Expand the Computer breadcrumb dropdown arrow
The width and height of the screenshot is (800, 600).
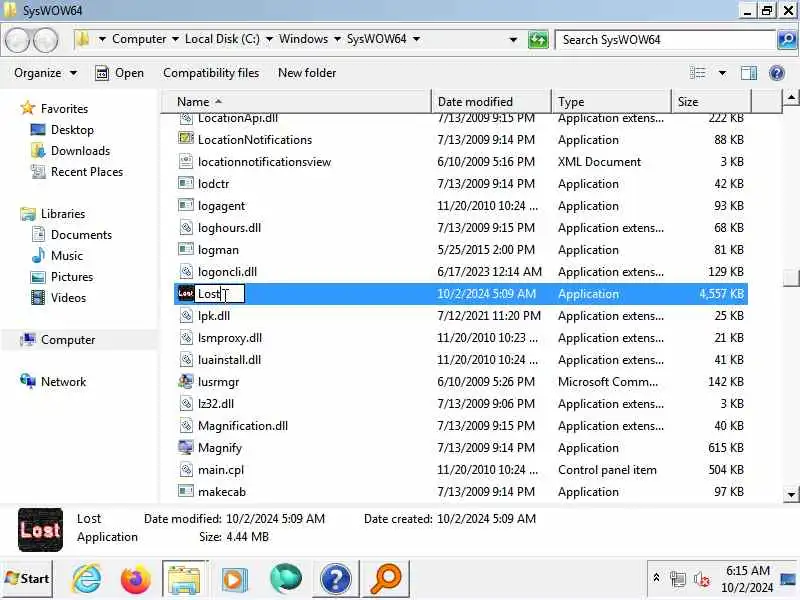point(175,39)
